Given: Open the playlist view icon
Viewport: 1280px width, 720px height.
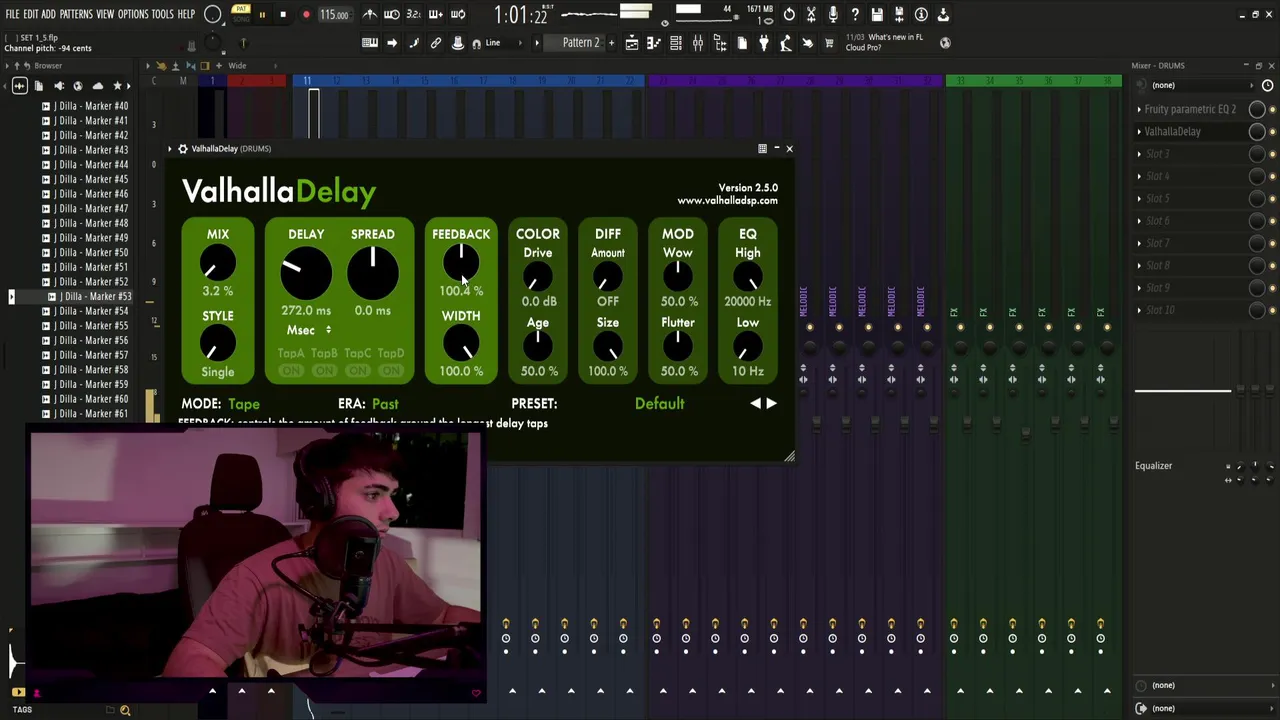Looking at the screenshot, I should (x=632, y=43).
